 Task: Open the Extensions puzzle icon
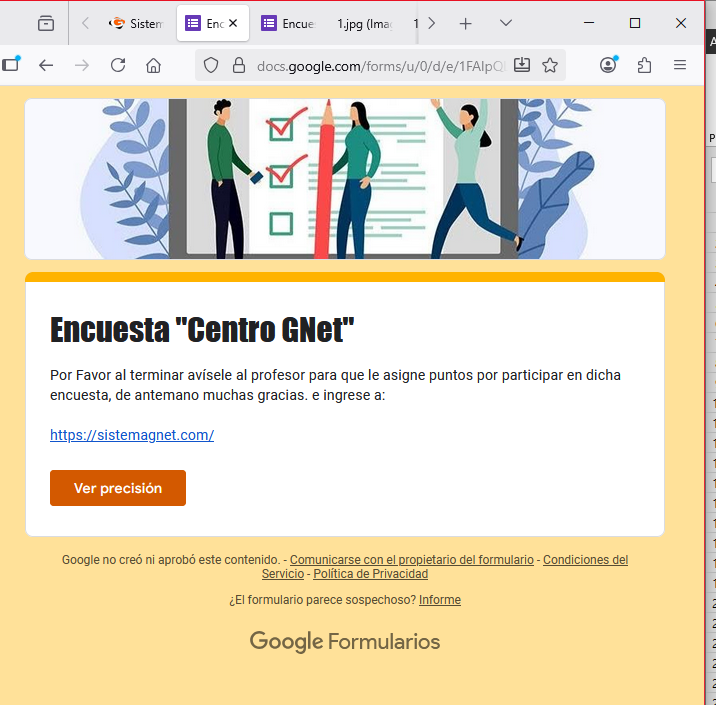(644, 65)
